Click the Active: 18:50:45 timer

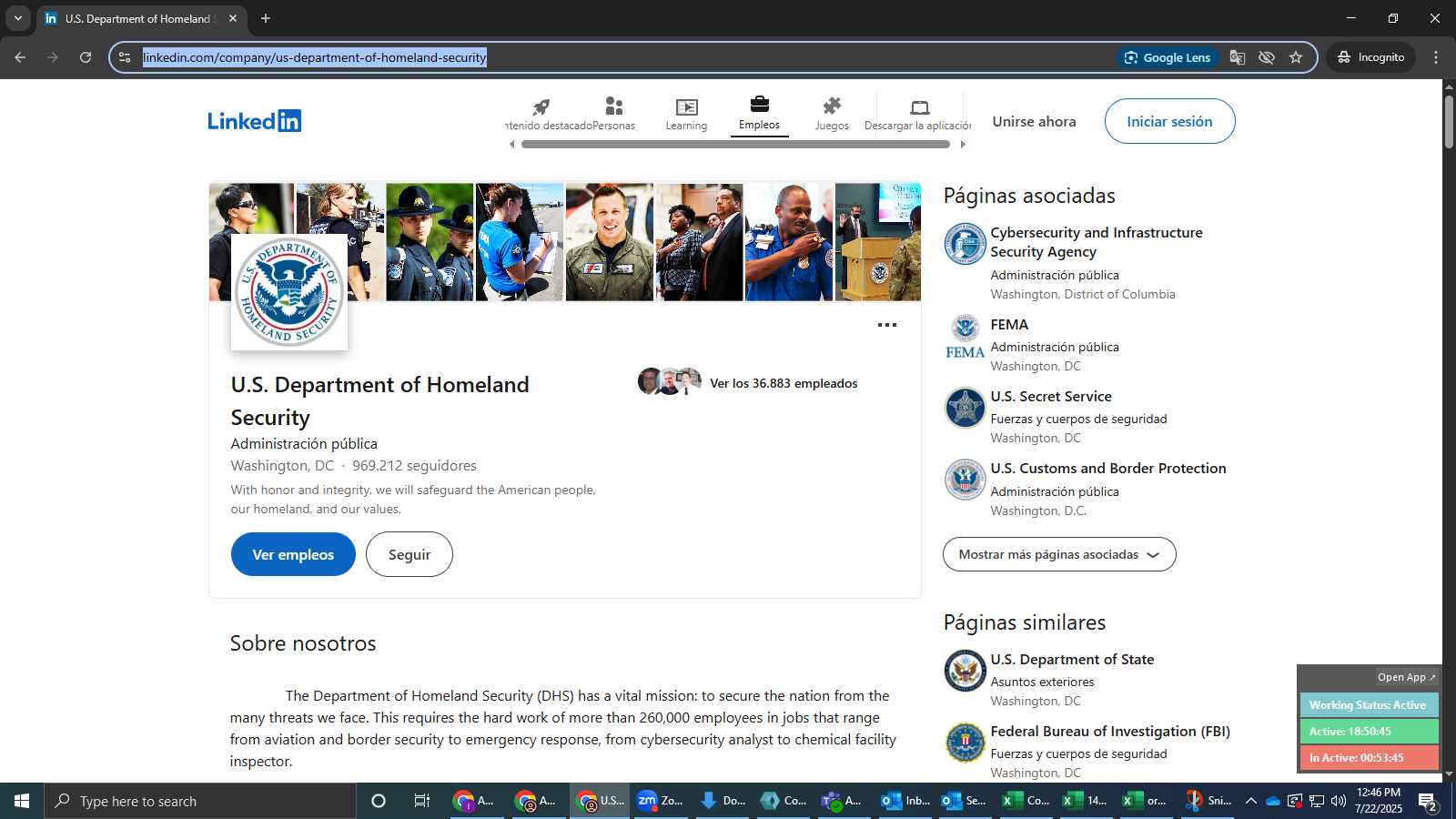(1369, 732)
